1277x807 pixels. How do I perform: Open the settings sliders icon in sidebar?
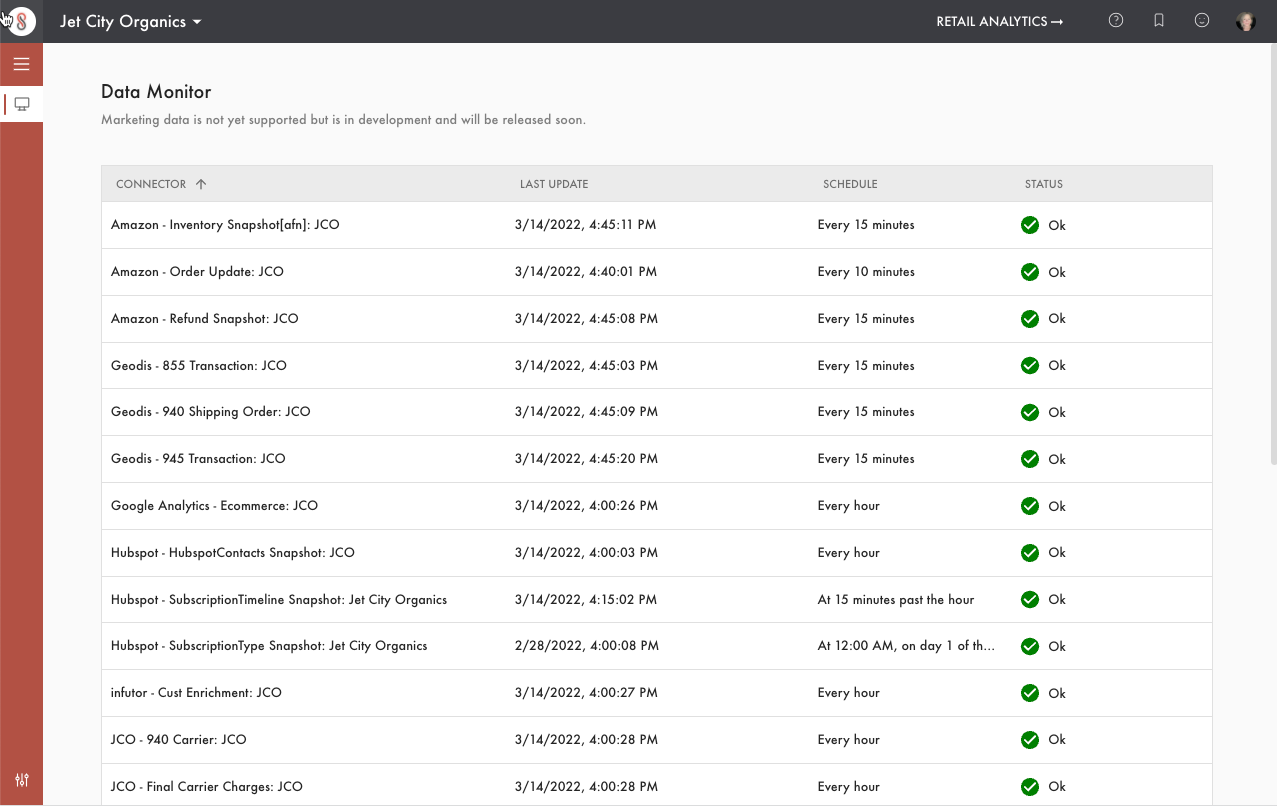point(22,780)
